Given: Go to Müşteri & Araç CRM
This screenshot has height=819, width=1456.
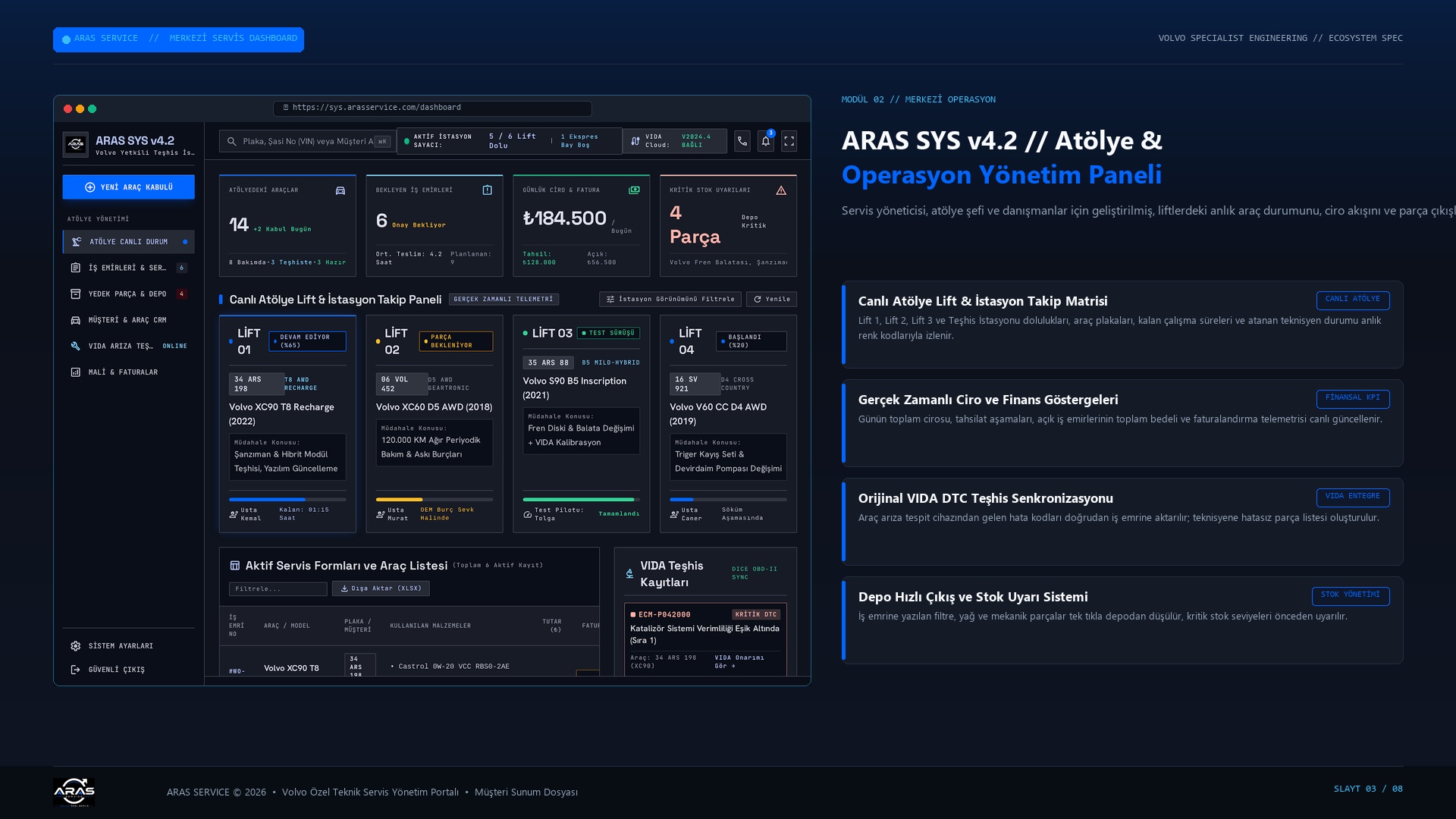Looking at the screenshot, I should click(129, 320).
